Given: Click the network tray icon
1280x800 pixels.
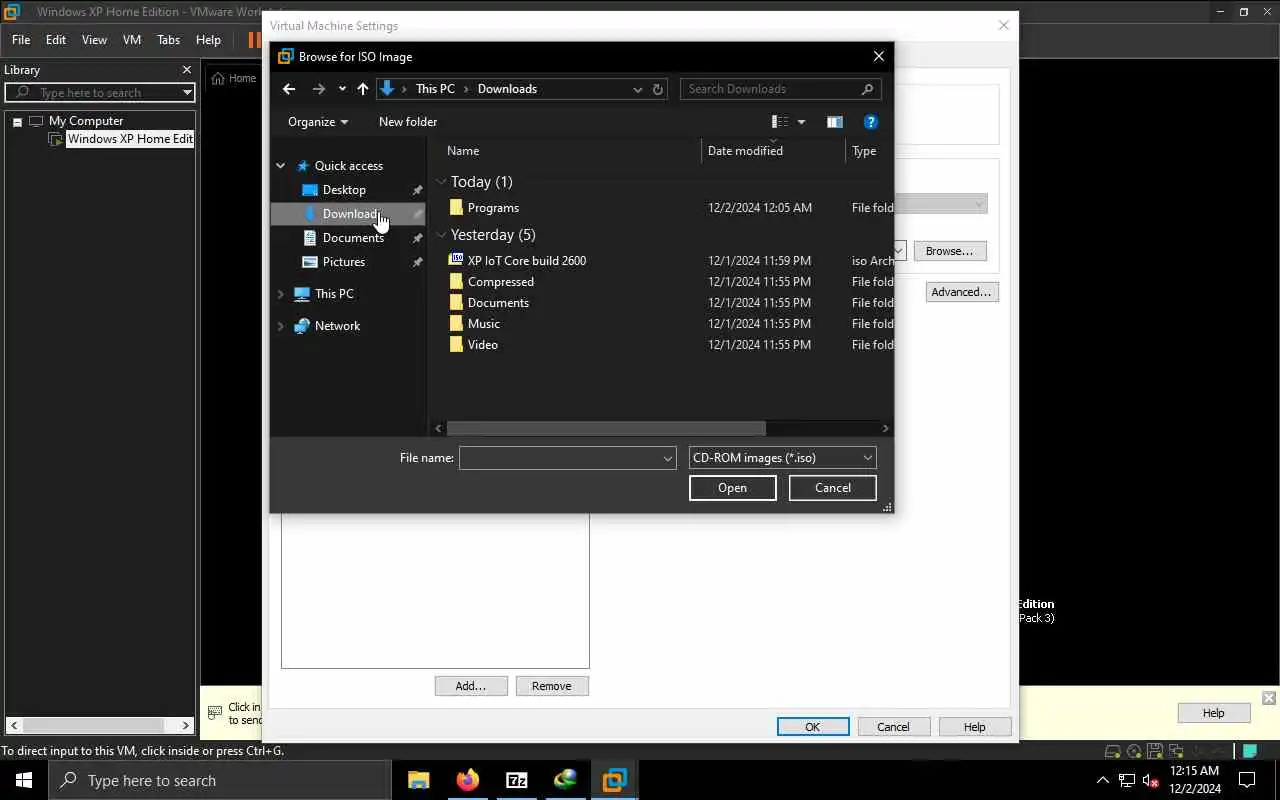Looking at the screenshot, I should tap(1127, 781).
